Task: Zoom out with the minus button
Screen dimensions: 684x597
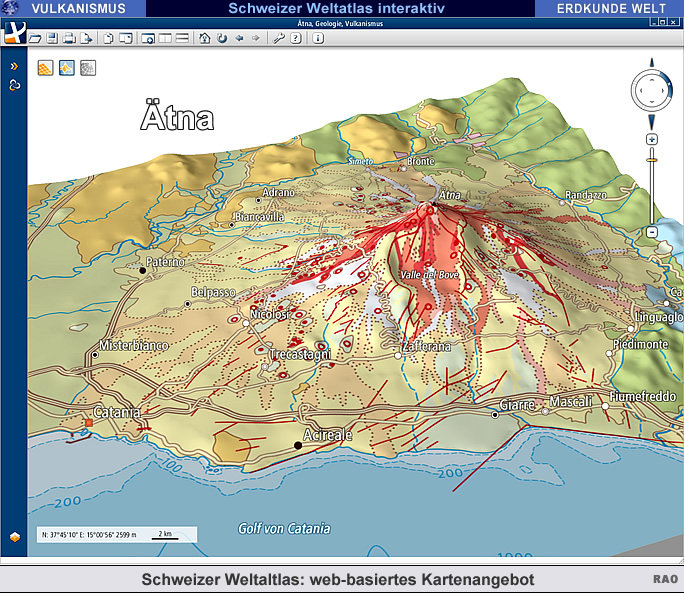Action: pyautogui.click(x=652, y=232)
